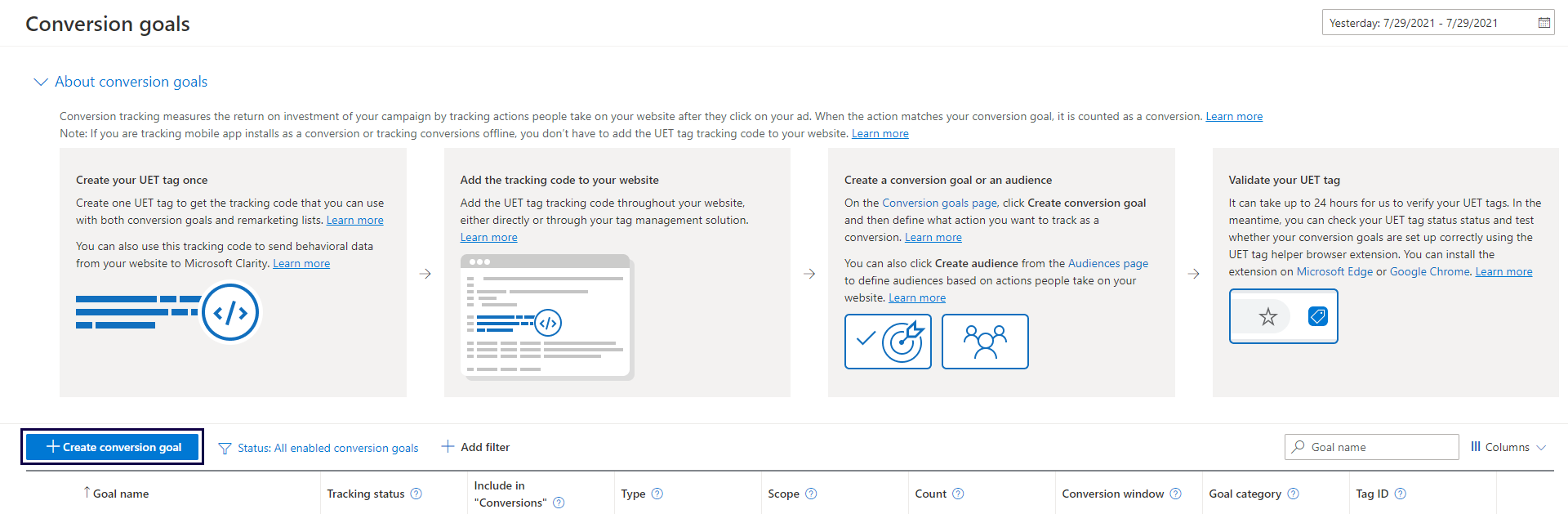Click the Goal name search field

[1380, 447]
